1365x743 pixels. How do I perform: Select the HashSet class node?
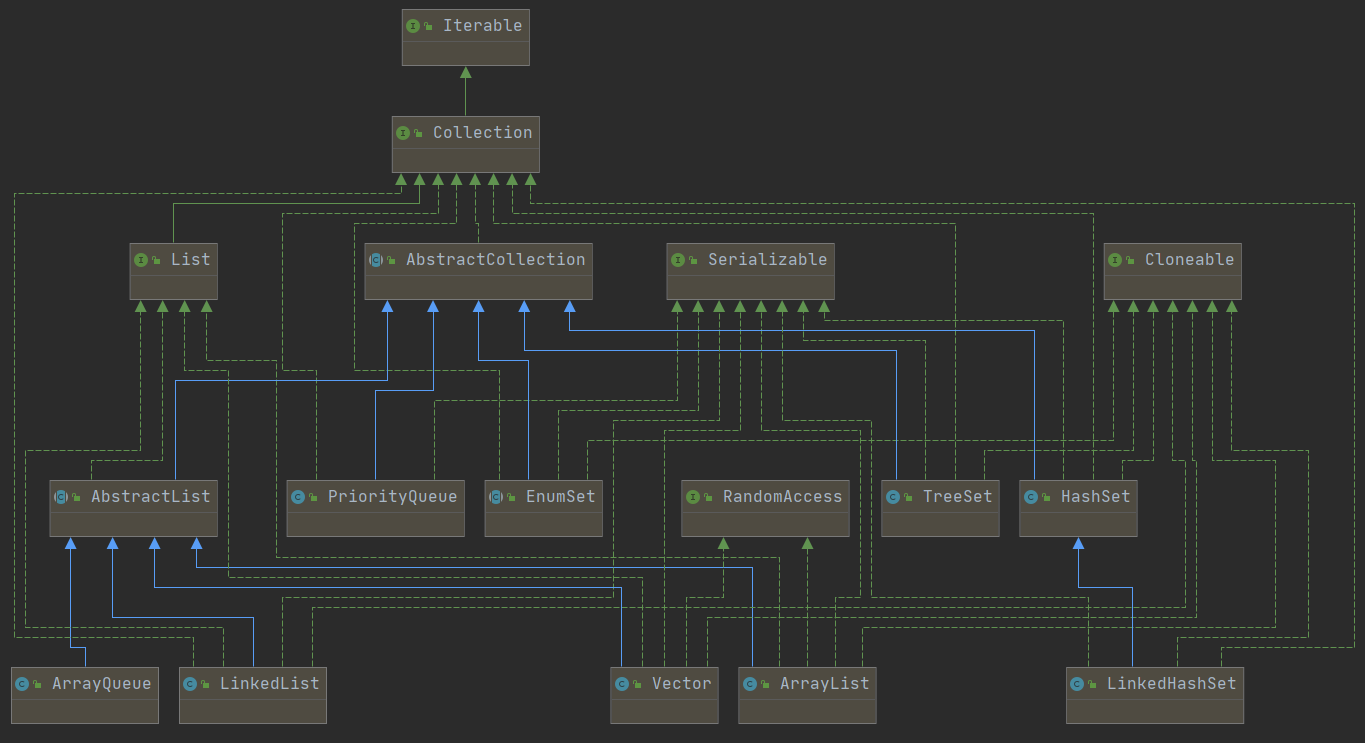pos(1079,508)
